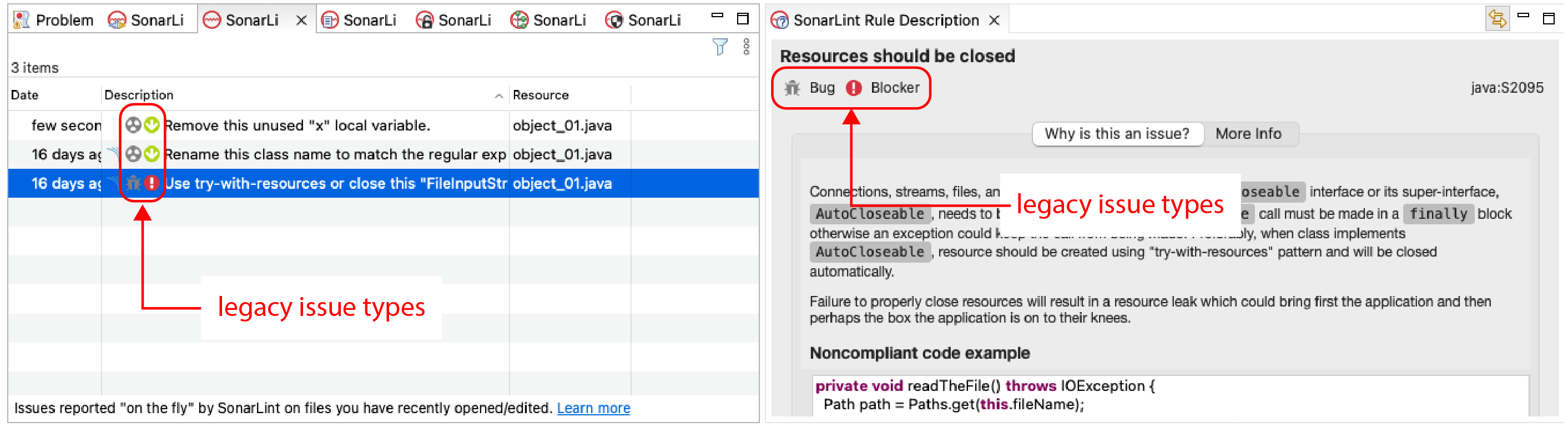The image size is (1568, 427).
Task: Minimize the left SonarLint issues panel
Action: click(718, 17)
